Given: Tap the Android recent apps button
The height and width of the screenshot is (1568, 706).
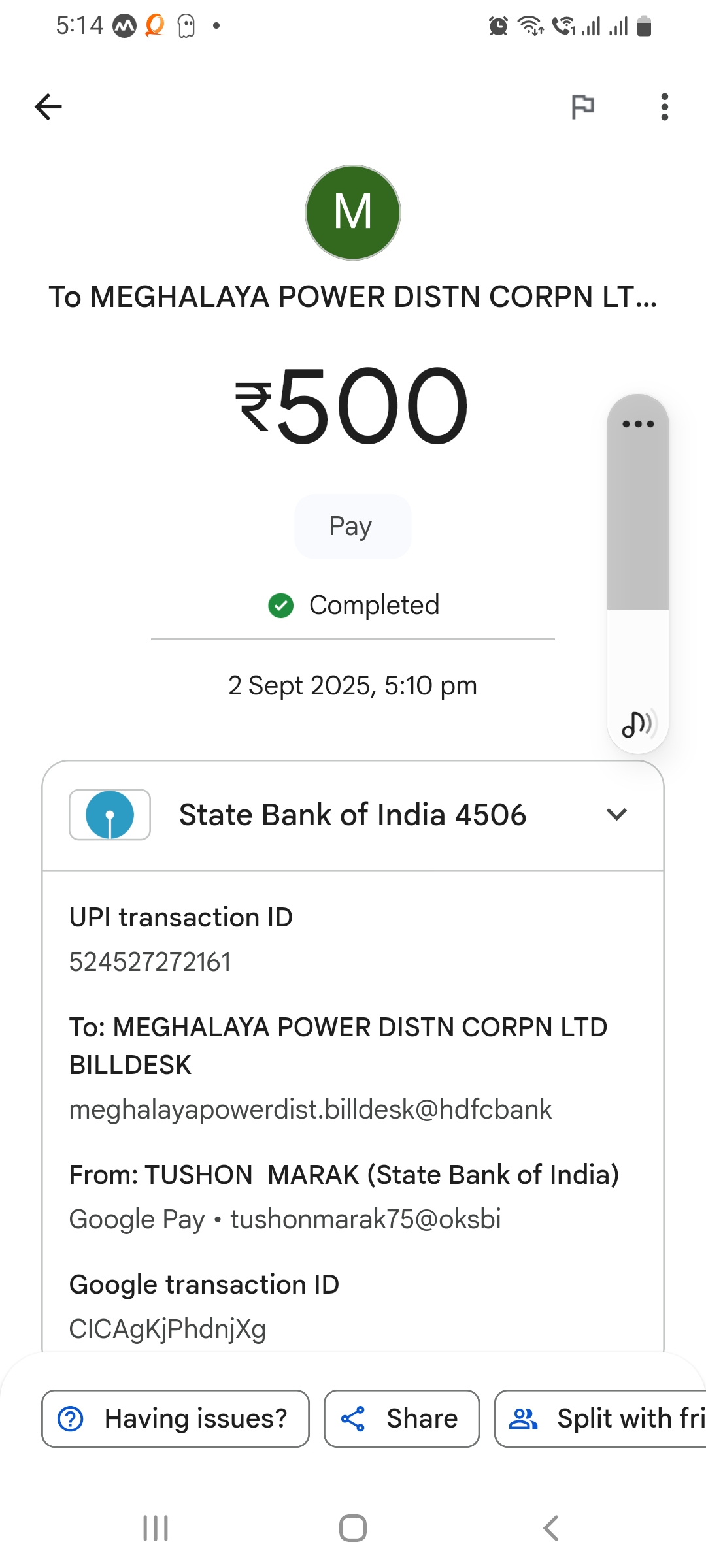Looking at the screenshot, I should coord(156,1528).
